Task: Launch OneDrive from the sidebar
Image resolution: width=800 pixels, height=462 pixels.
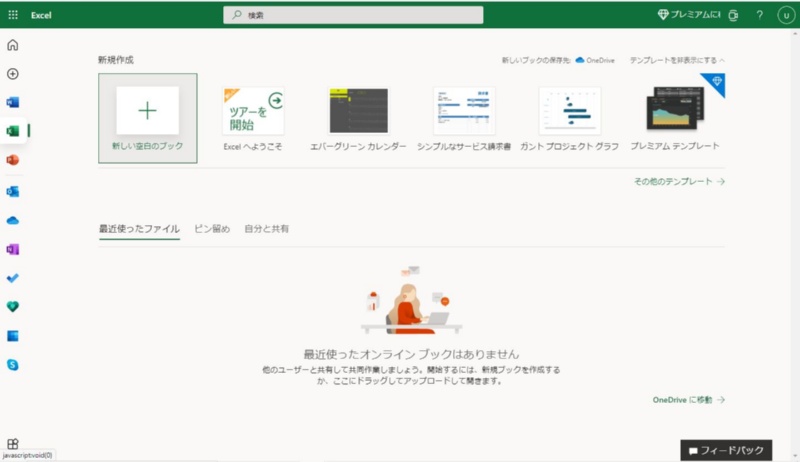Action: [x=13, y=220]
